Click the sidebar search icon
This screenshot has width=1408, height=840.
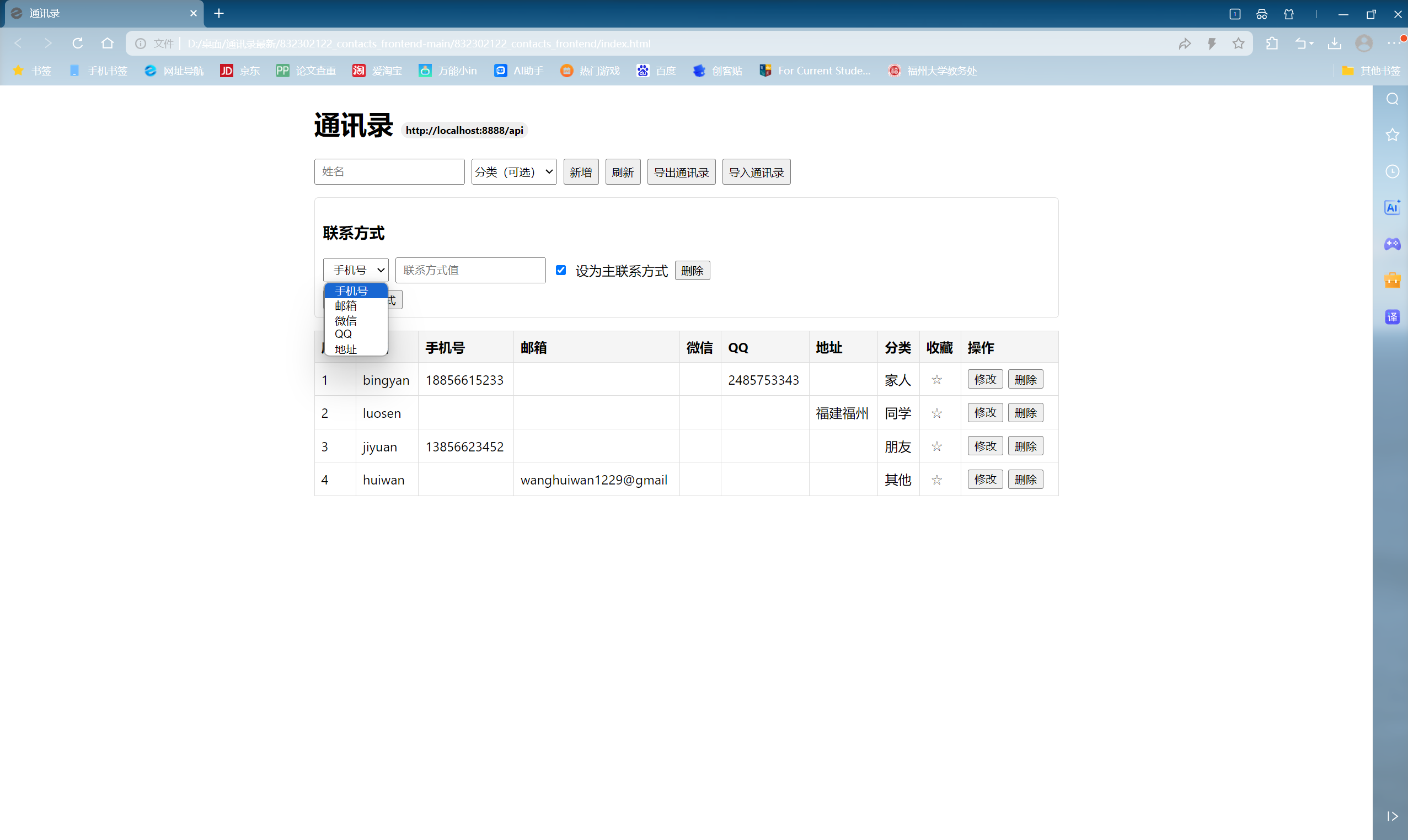tap(1392, 99)
